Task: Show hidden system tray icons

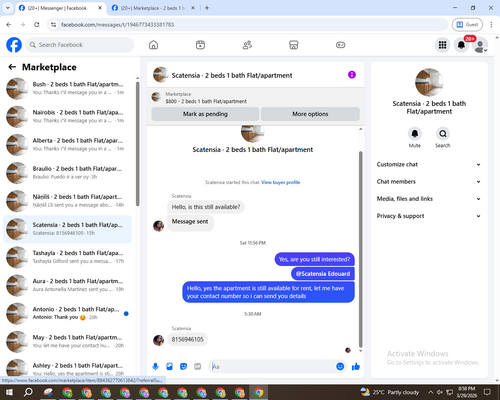Action: pos(431,392)
